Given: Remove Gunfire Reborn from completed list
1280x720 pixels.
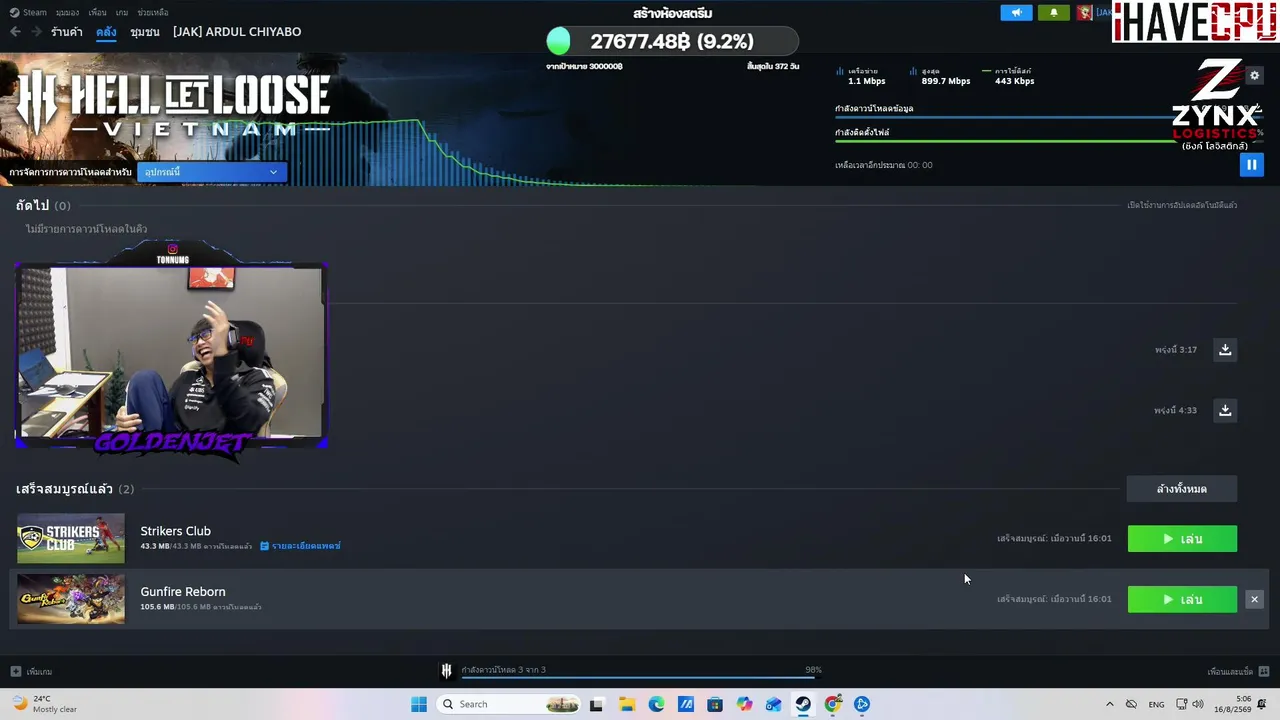Looking at the screenshot, I should pyautogui.click(x=1254, y=599).
